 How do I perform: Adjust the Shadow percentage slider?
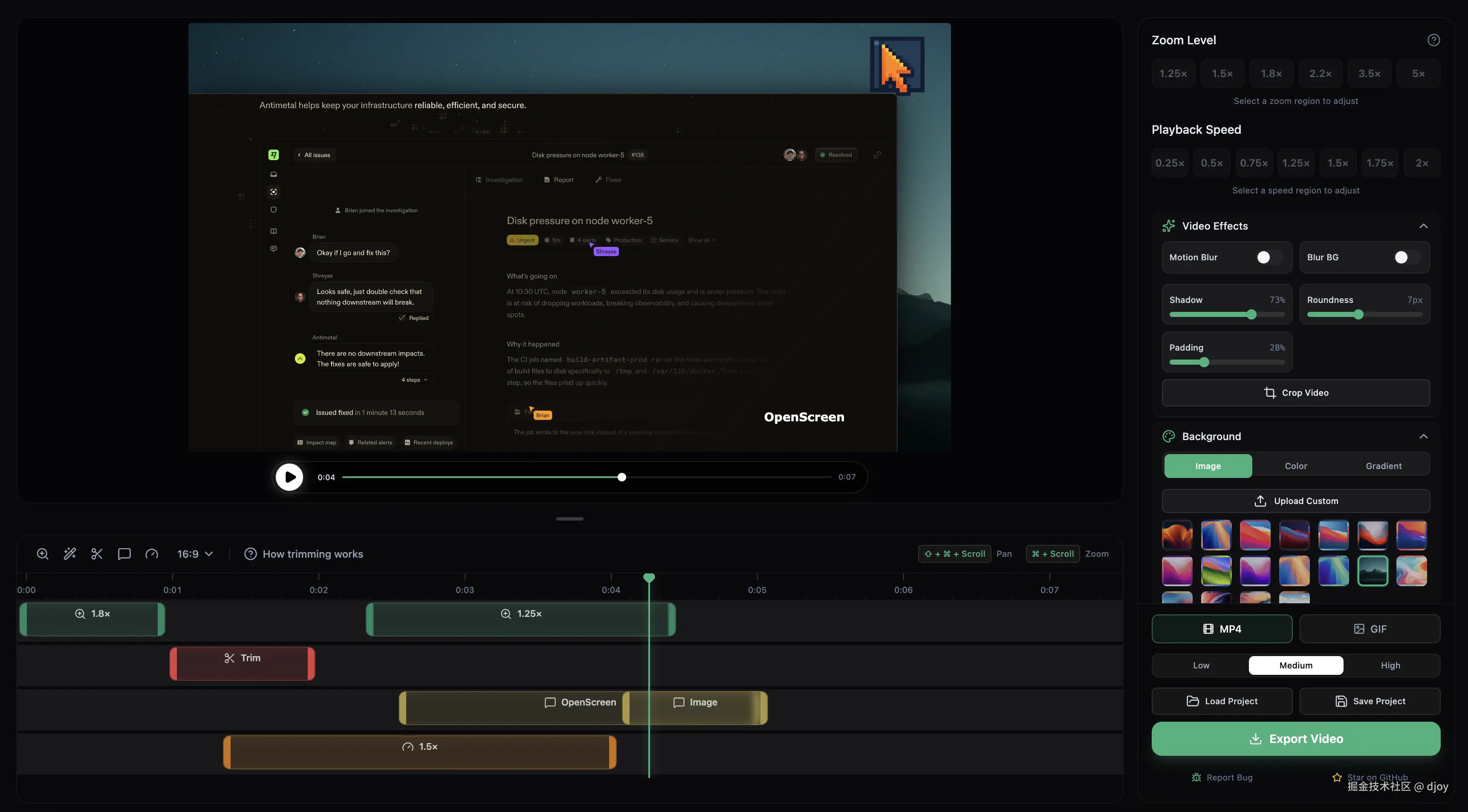tap(1251, 314)
